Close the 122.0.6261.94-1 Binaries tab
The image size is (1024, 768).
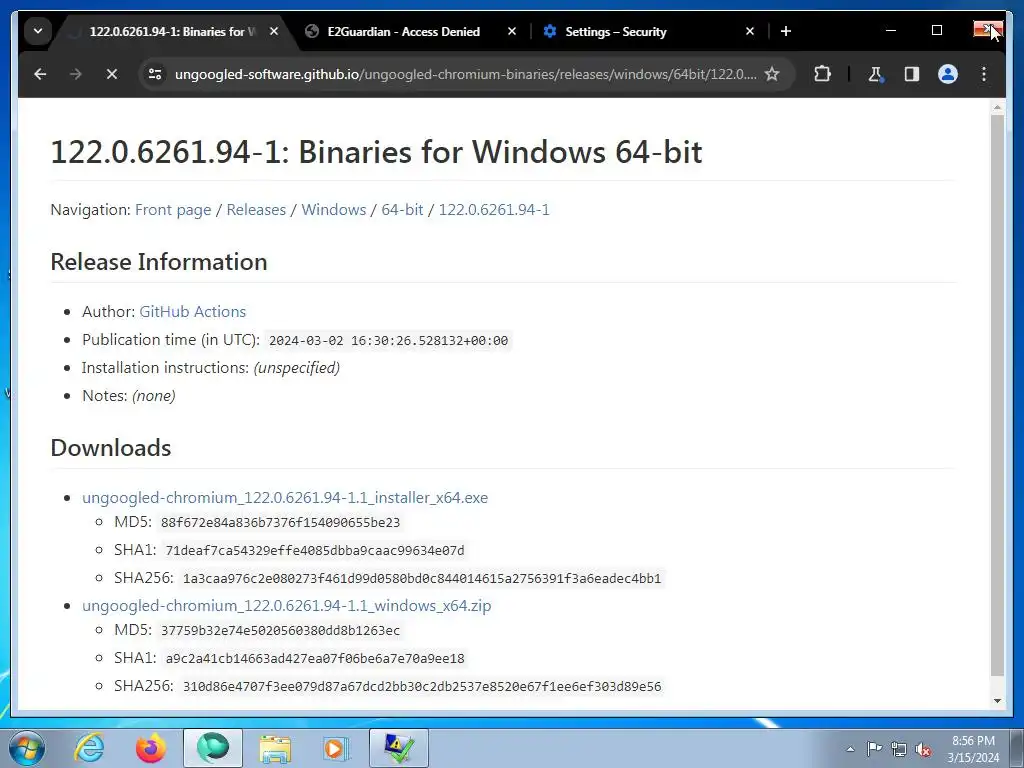(x=274, y=31)
